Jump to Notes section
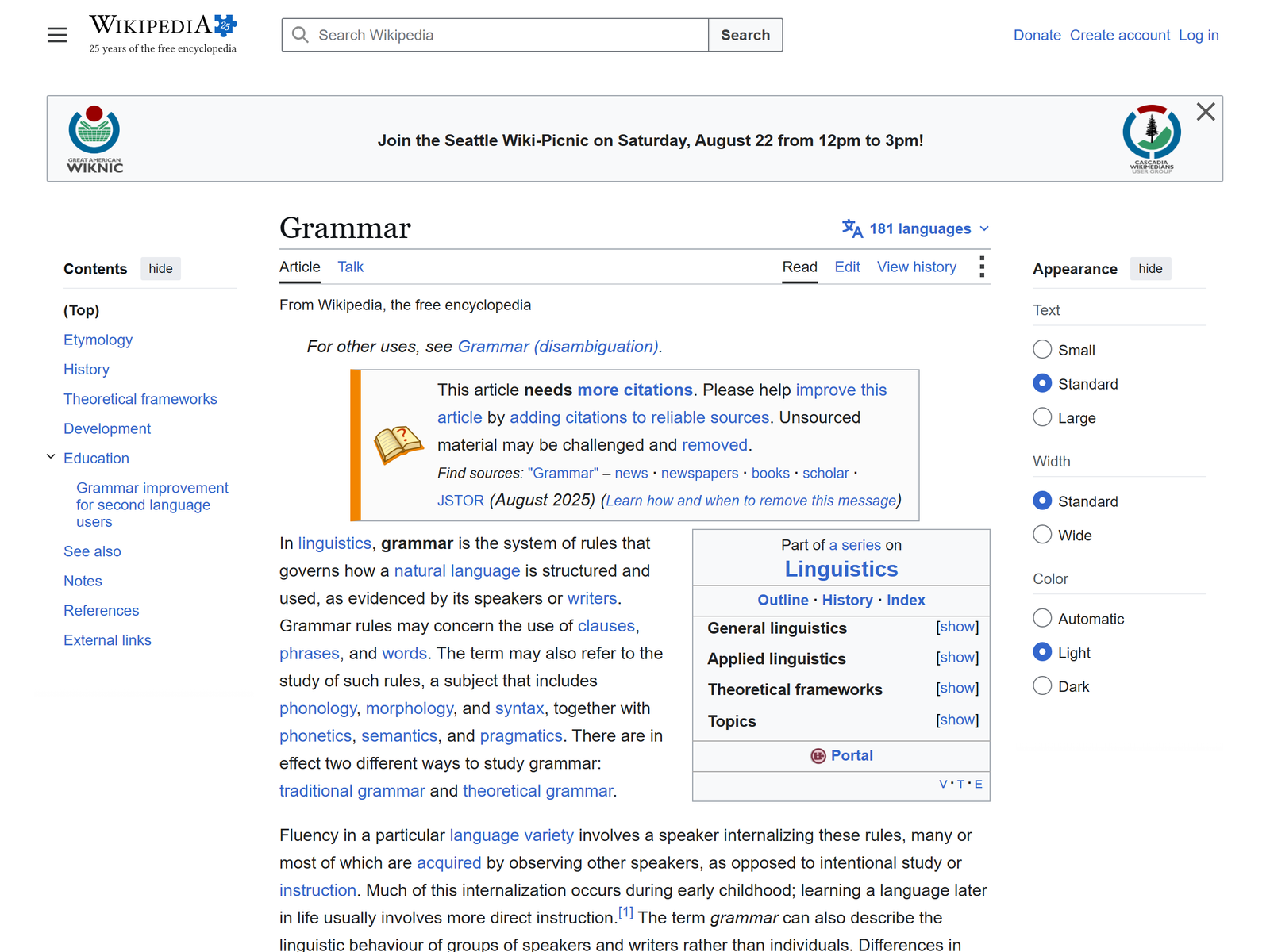 83,581
